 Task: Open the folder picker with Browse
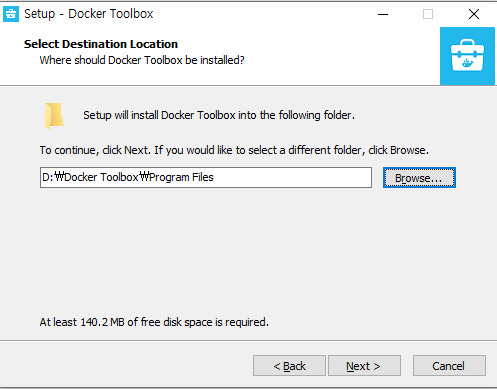(419, 178)
